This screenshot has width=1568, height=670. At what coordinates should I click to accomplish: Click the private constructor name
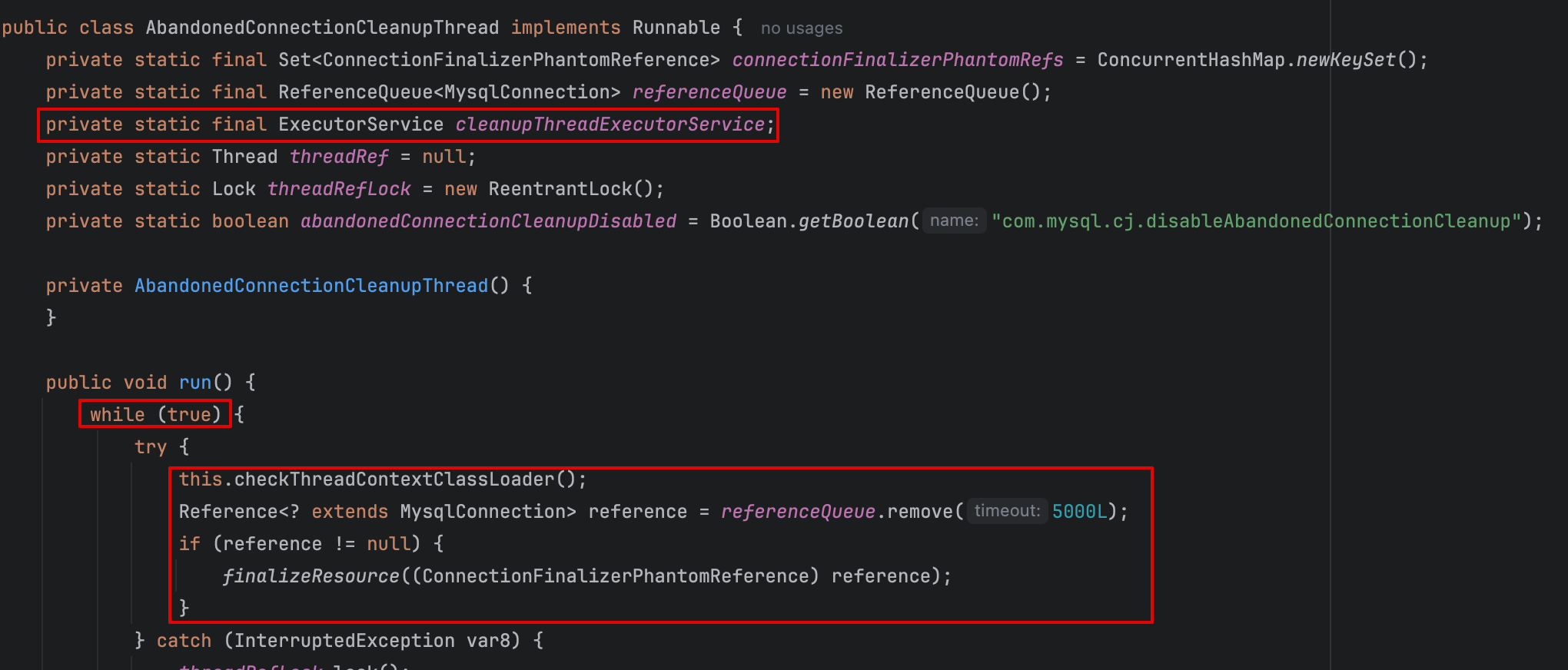click(311, 286)
